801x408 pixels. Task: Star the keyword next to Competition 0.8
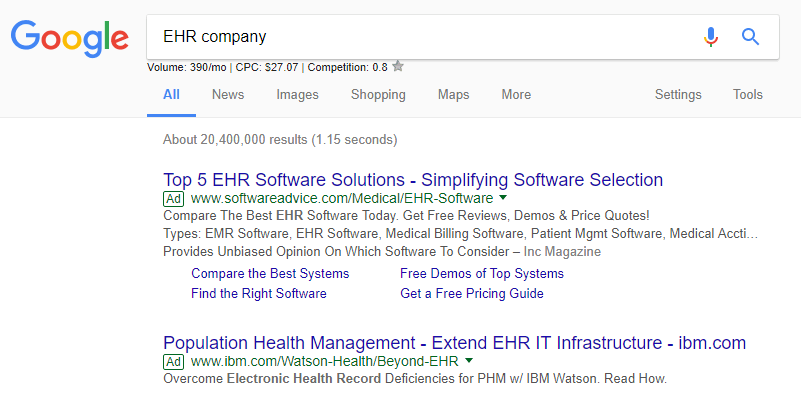[398, 66]
